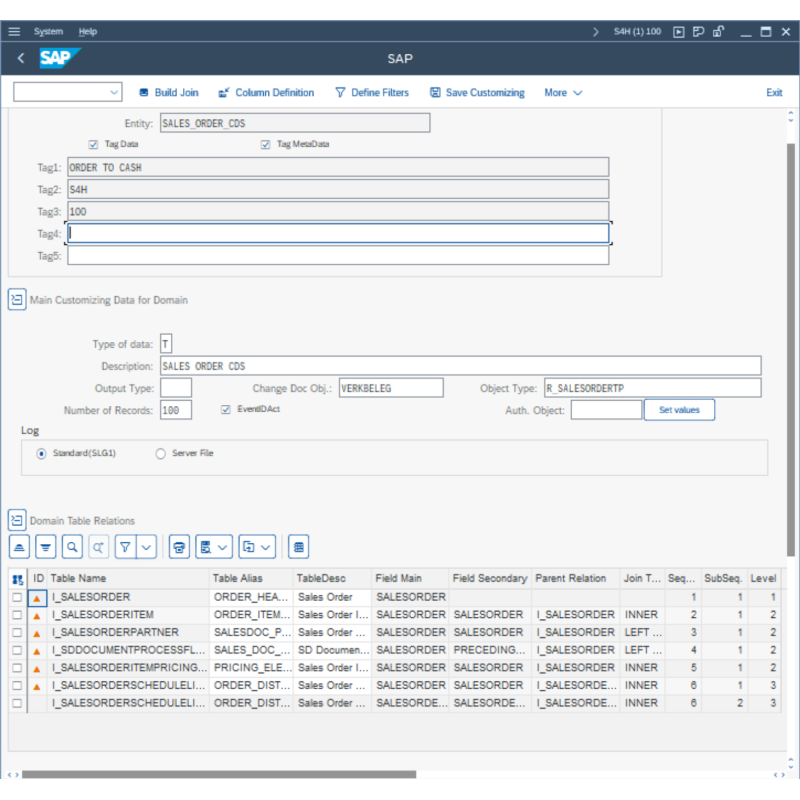This screenshot has width=800, height=800.
Task: Click the table filter funnel icon
Action: click(x=125, y=547)
